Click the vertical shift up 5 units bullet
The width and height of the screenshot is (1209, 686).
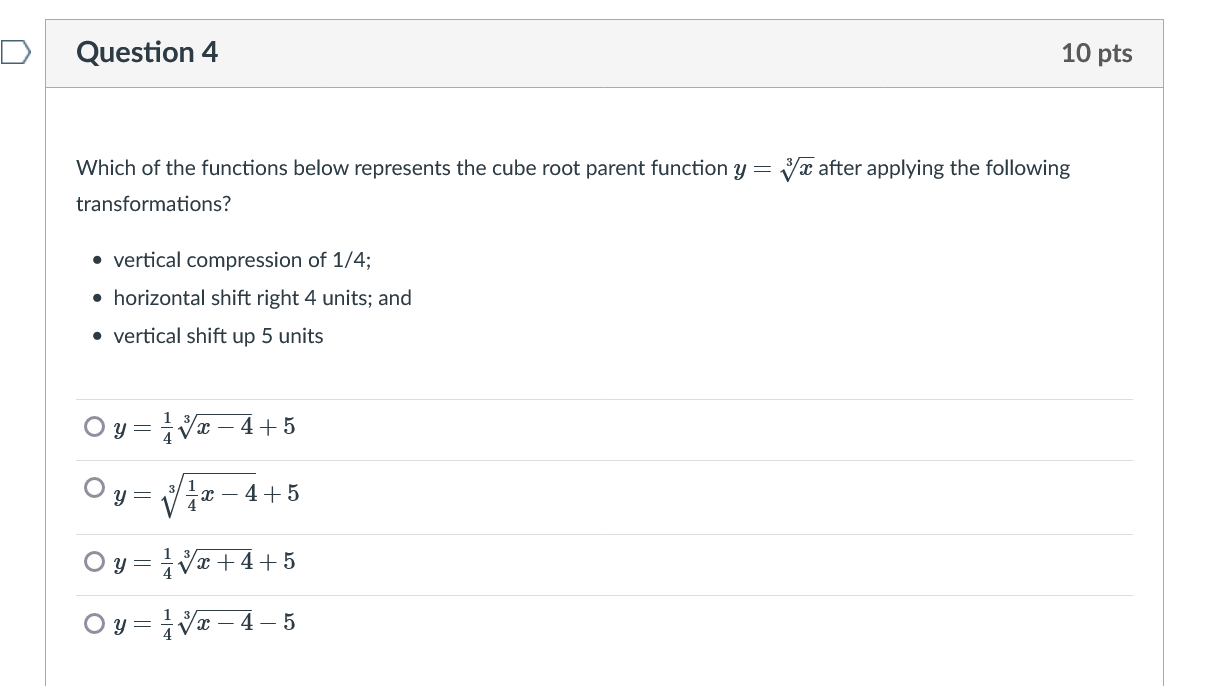(218, 336)
